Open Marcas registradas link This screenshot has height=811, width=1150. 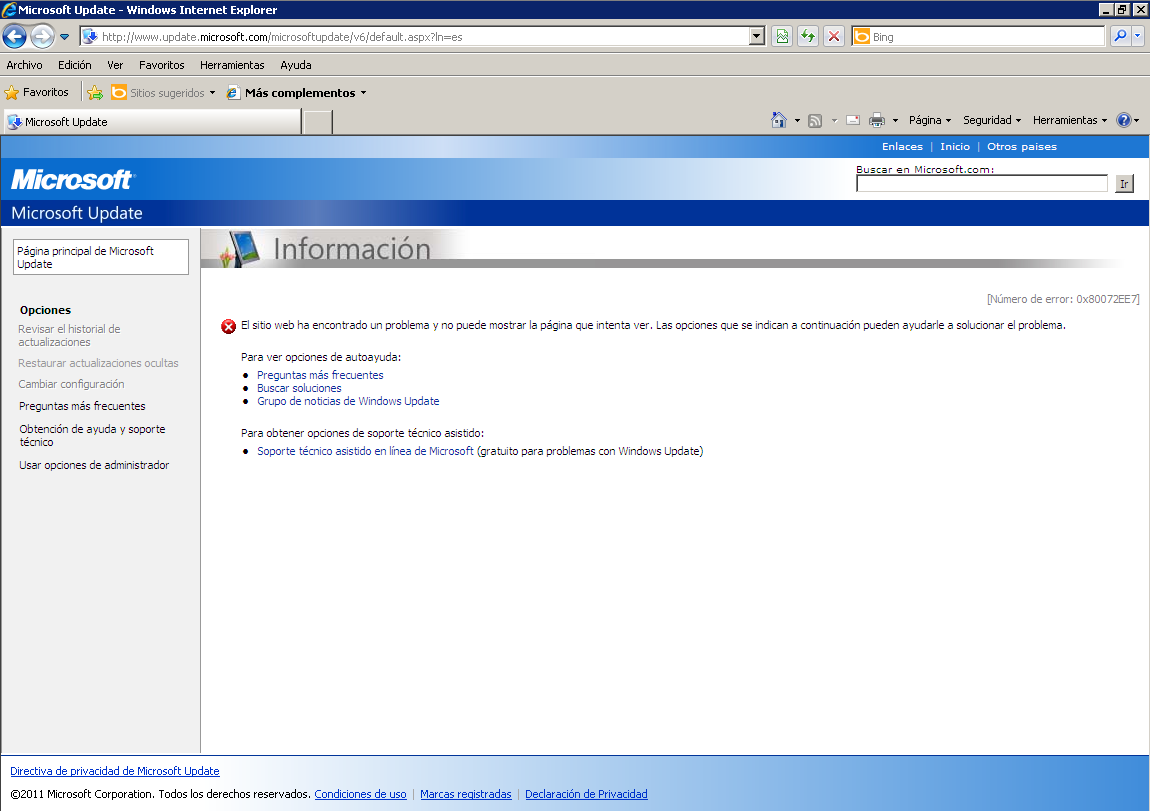point(466,794)
